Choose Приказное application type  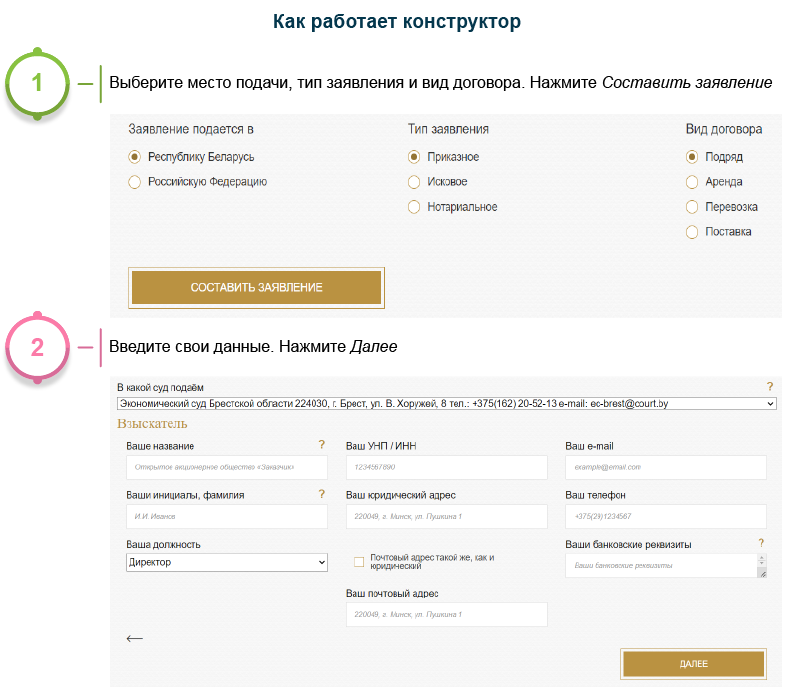click(x=414, y=157)
